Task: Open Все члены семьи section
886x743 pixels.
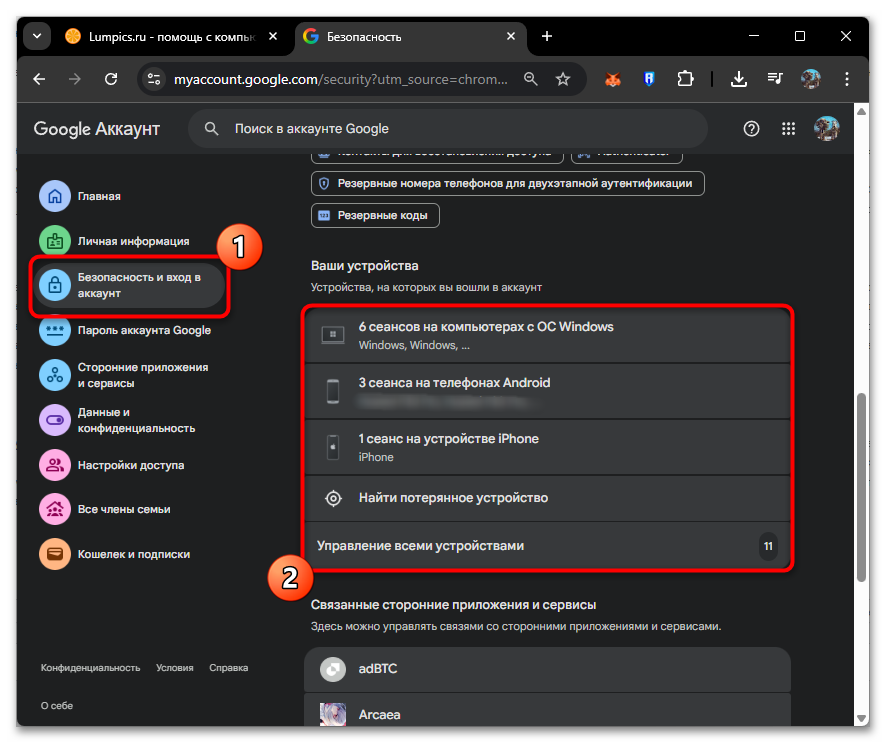Action: tap(105, 509)
